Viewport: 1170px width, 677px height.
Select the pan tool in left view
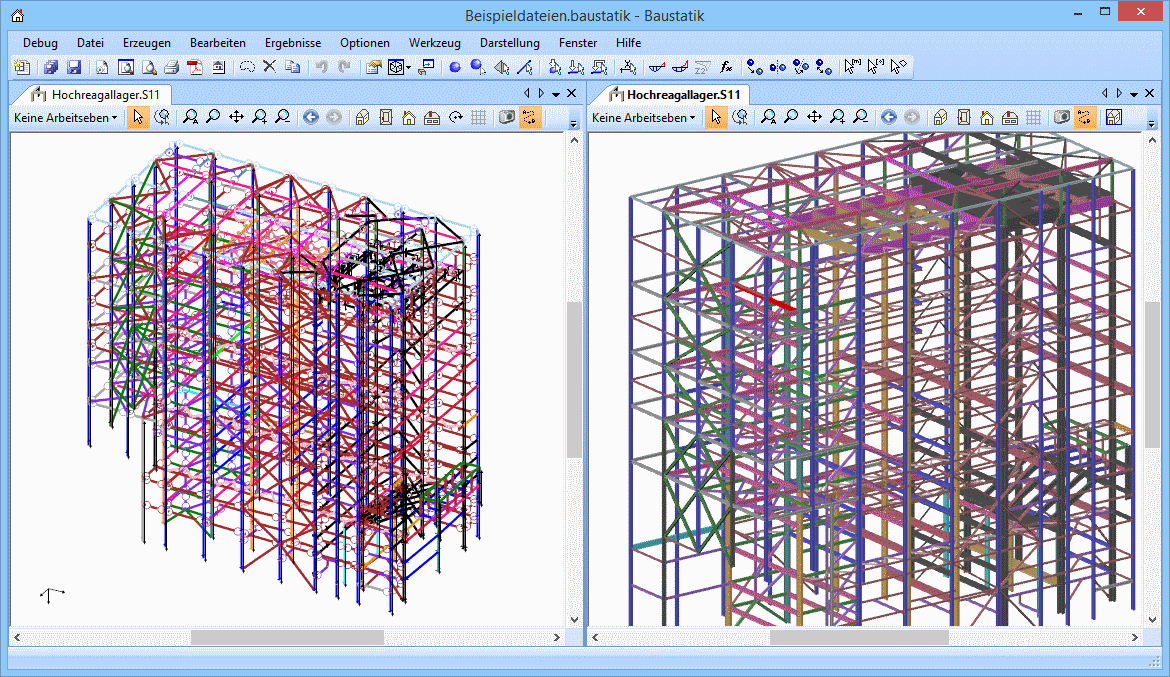236,117
